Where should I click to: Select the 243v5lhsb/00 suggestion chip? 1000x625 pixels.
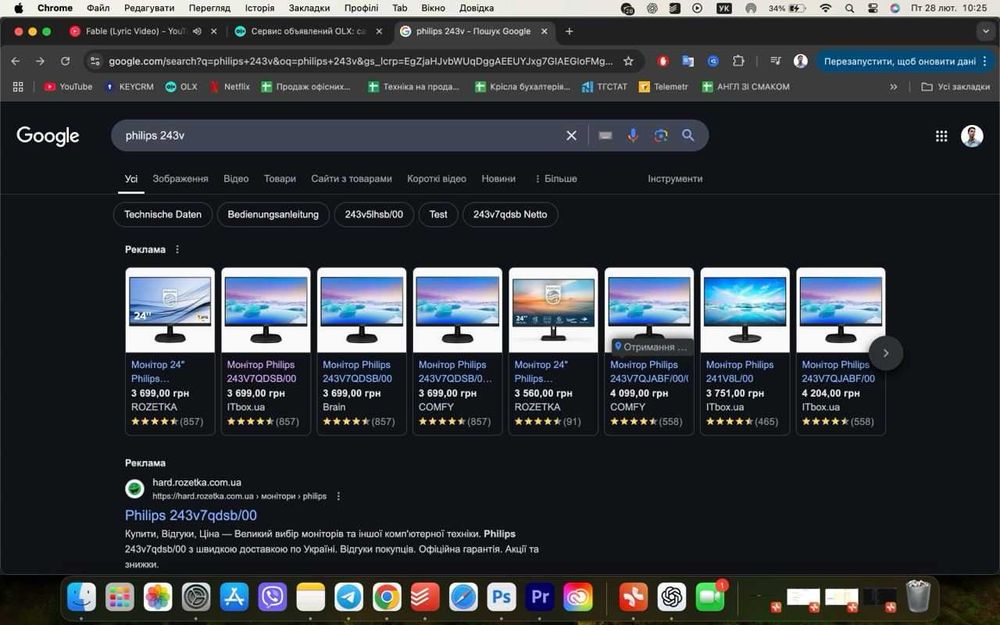click(374, 214)
